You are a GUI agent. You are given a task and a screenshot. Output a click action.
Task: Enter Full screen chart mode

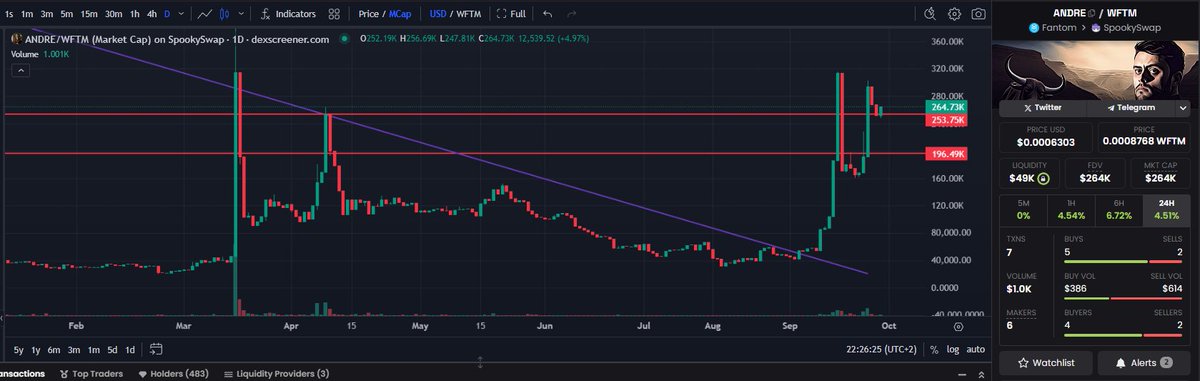tap(511, 14)
